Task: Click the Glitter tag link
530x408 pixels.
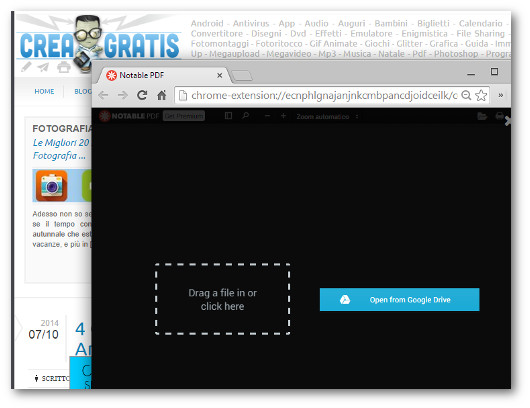Action: pos(409,44)
